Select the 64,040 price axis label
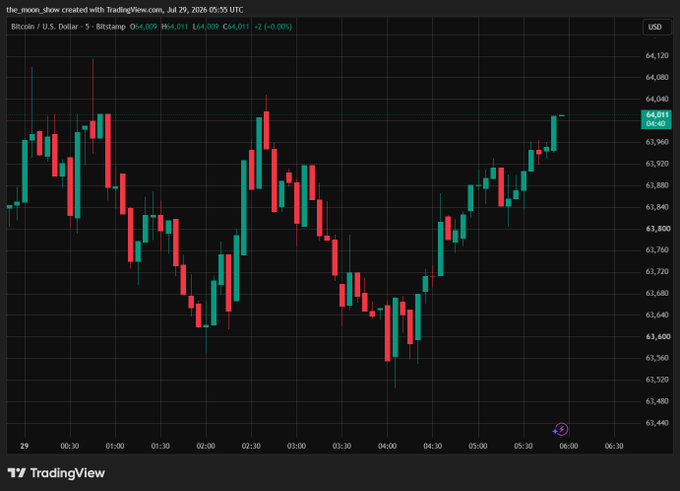This screenshot has height=491, width=680. coord(657,99)
